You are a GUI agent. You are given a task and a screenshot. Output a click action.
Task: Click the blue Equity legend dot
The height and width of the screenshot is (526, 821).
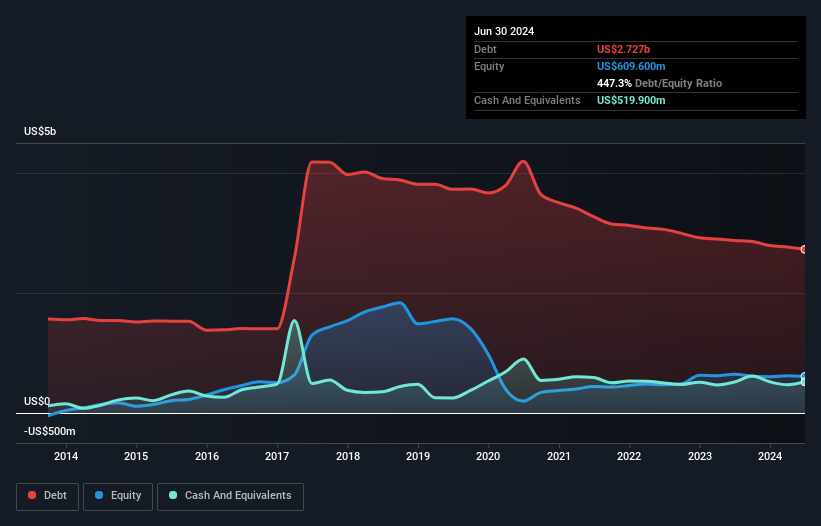(x=99, y=495)
